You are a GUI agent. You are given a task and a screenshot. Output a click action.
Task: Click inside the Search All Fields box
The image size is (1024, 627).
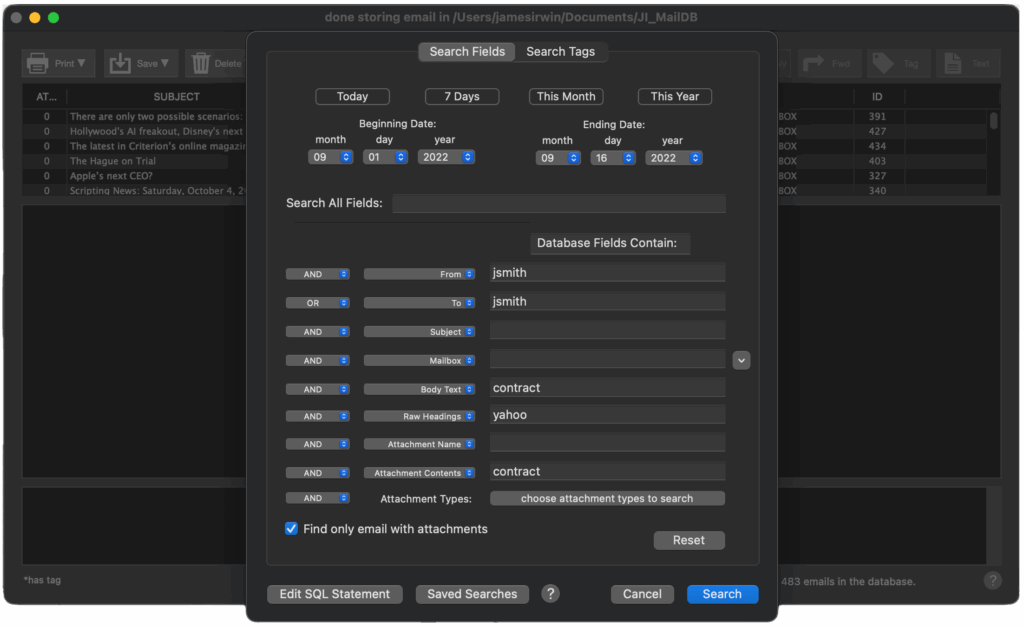[559, 203]
